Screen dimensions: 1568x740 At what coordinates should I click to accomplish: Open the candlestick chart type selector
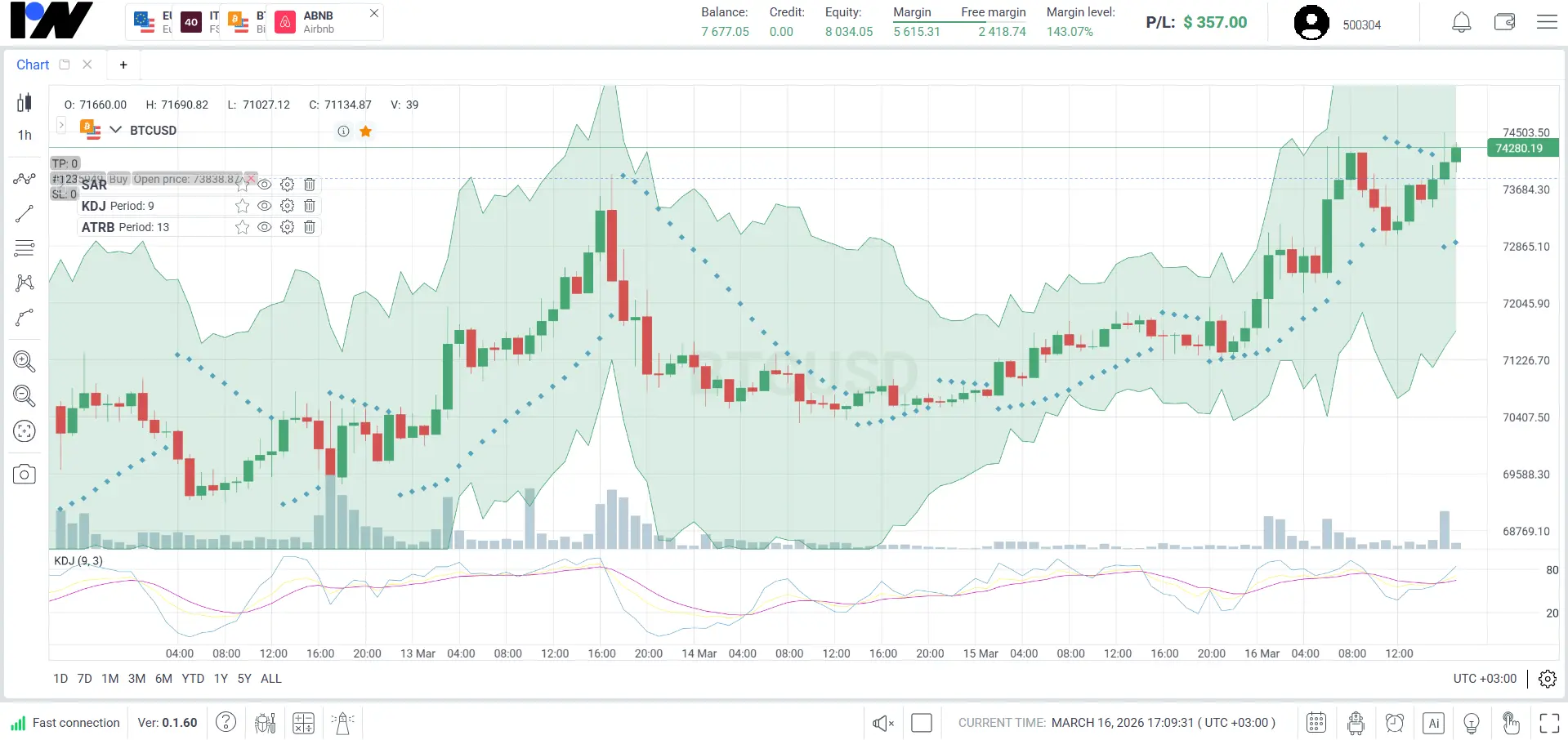25,103
